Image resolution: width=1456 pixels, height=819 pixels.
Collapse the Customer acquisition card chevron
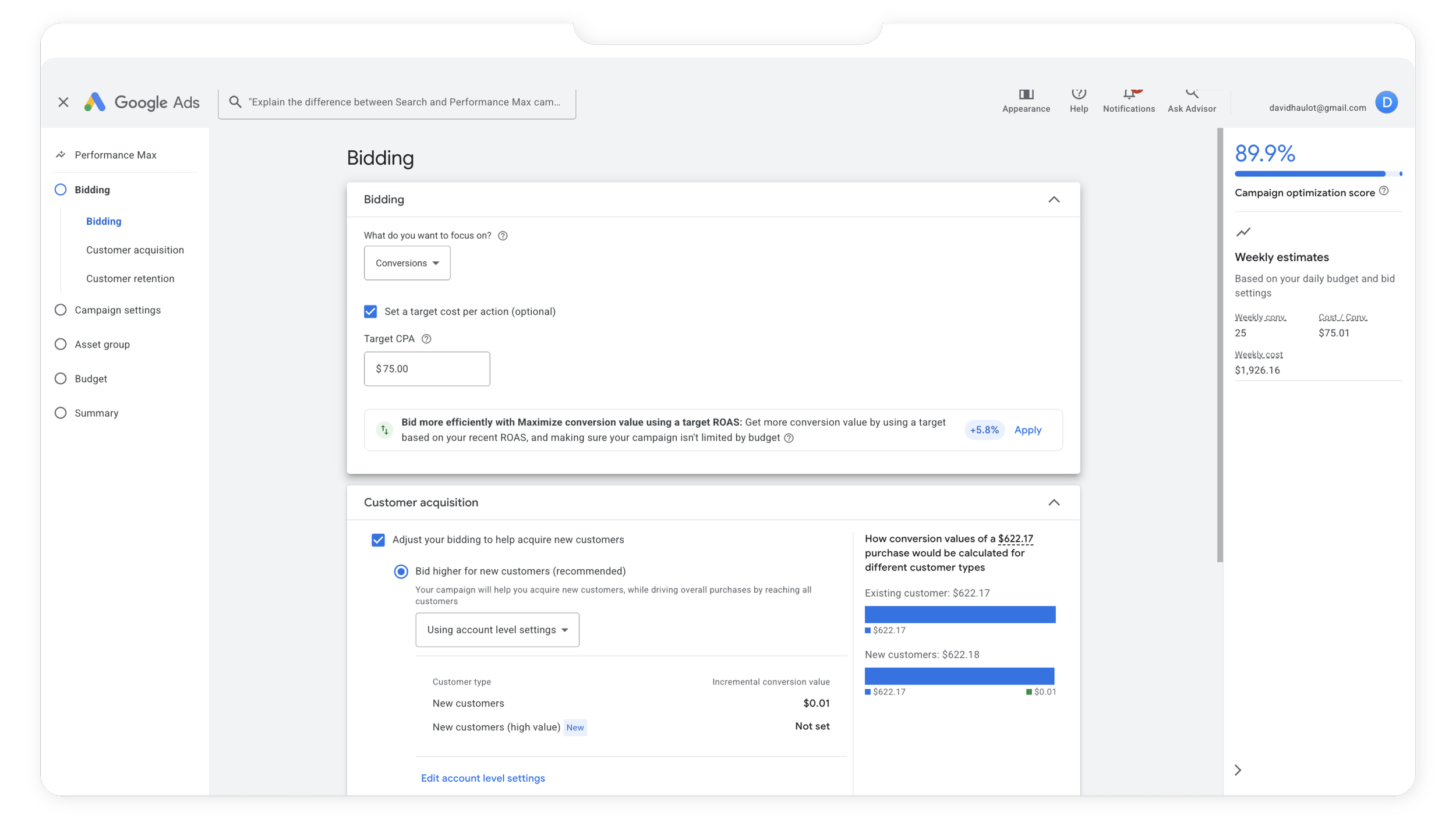point(1054,503)
